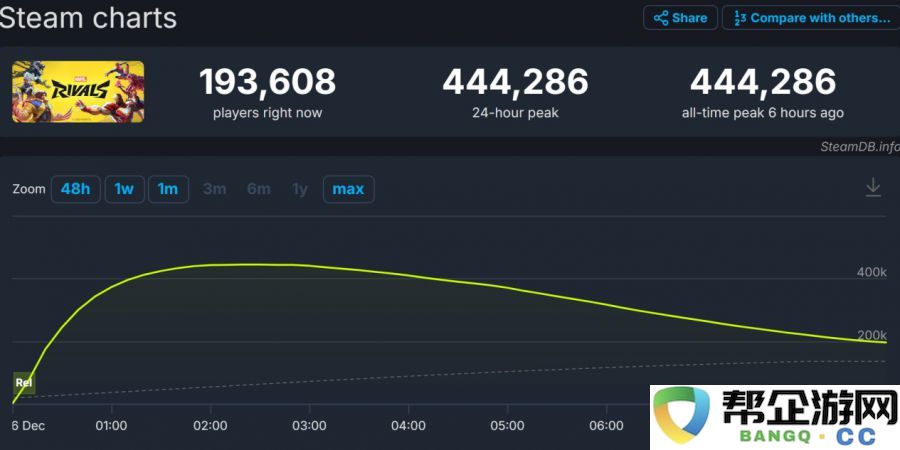This screenshot has width=900, height=450.
Task: Open Compare with others option
Action: click(x=810, y=18)
